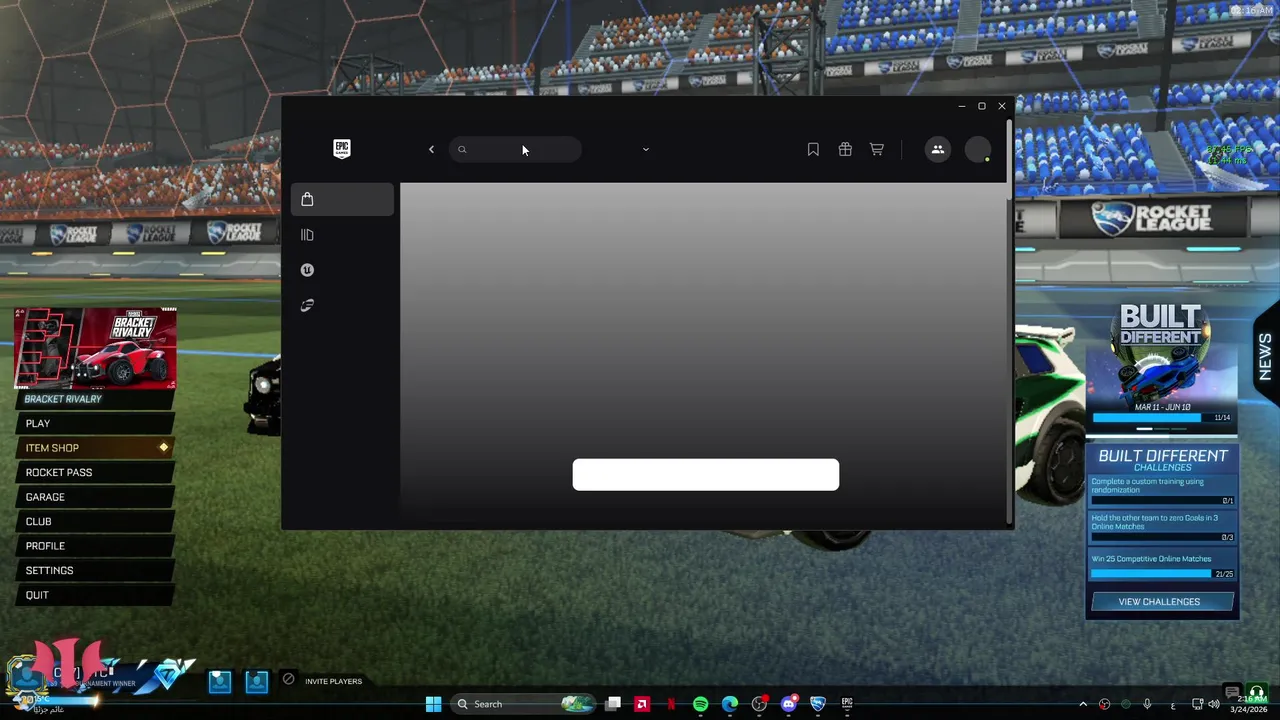This screenshot has width=1280, height=720.
Task: Open AMD Software from the taskbar
Action: pyautogui.click(x=642, y=704)
